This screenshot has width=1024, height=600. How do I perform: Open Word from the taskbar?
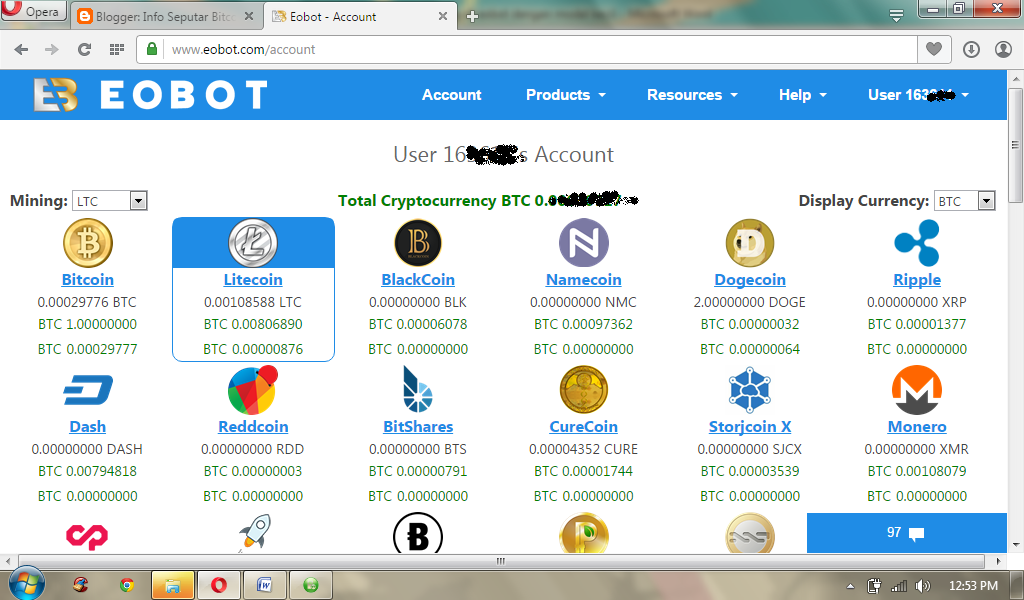(x=264, y=584)
